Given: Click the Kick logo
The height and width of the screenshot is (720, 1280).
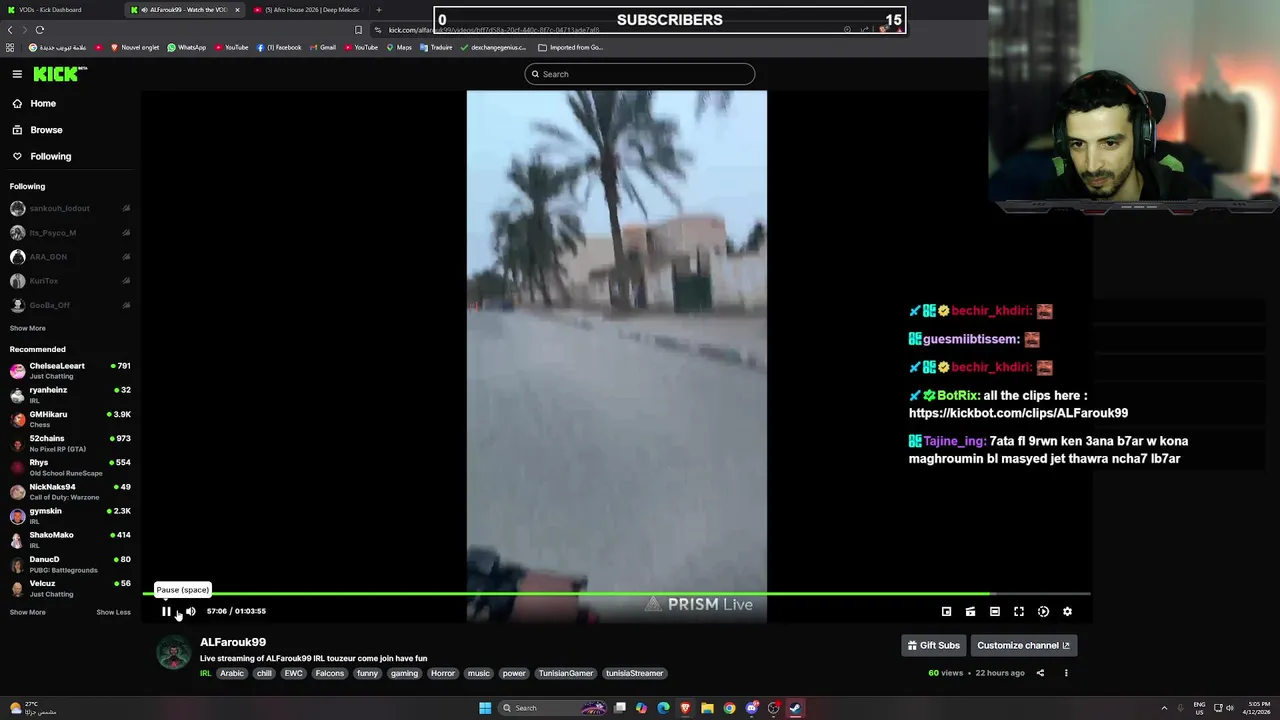Looking at the screenshot, I should [x=60, y=74].
